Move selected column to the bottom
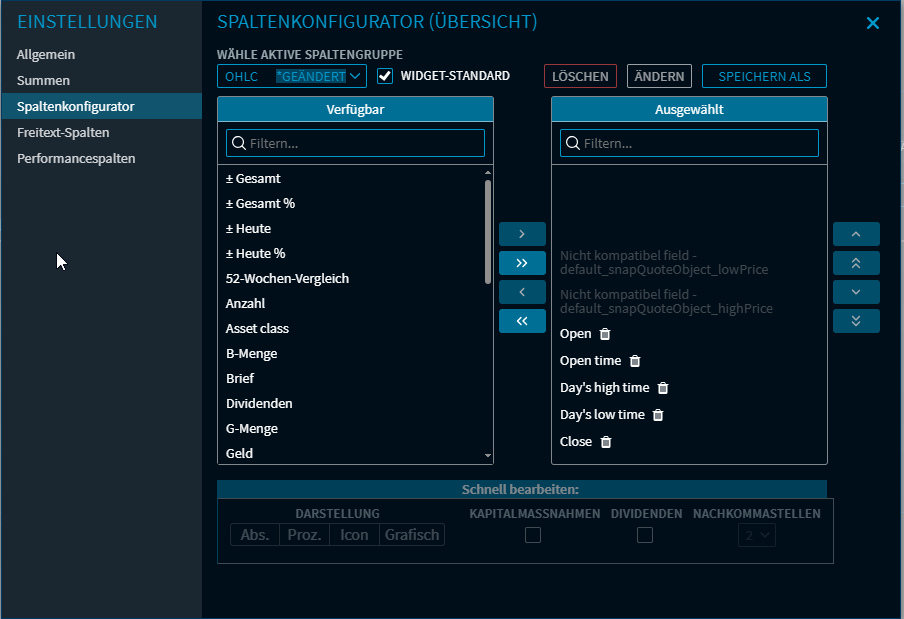 (x=856, y=321)
